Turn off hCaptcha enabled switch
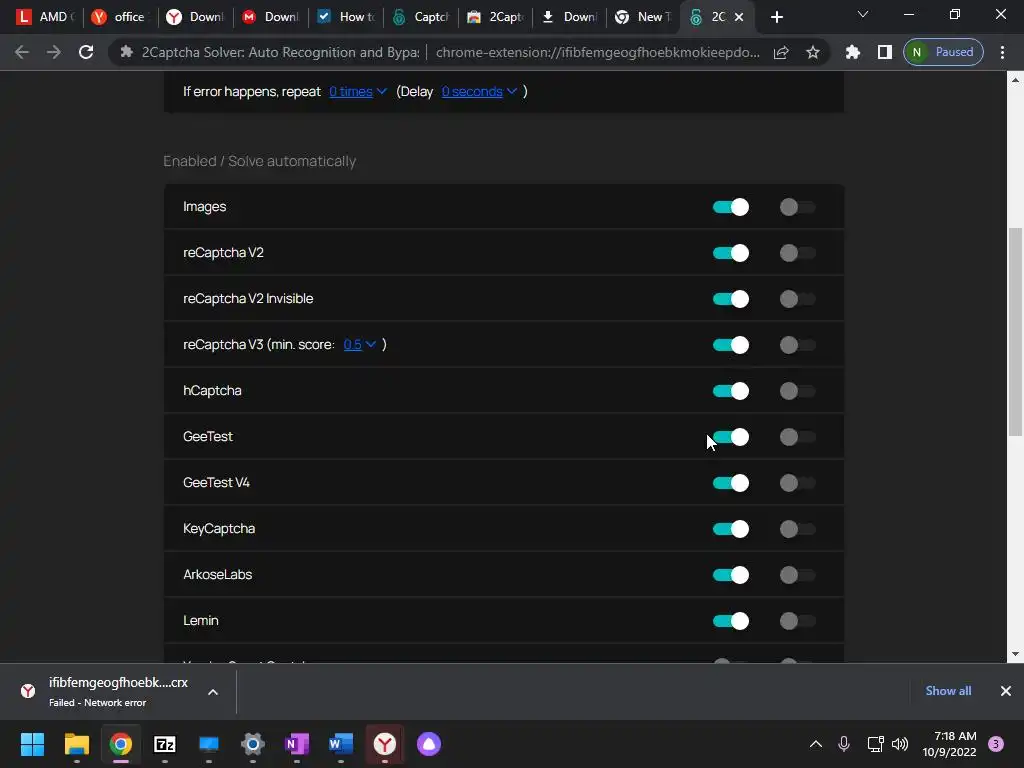This screenshot has height=768, width=1024. click(730, 391)
